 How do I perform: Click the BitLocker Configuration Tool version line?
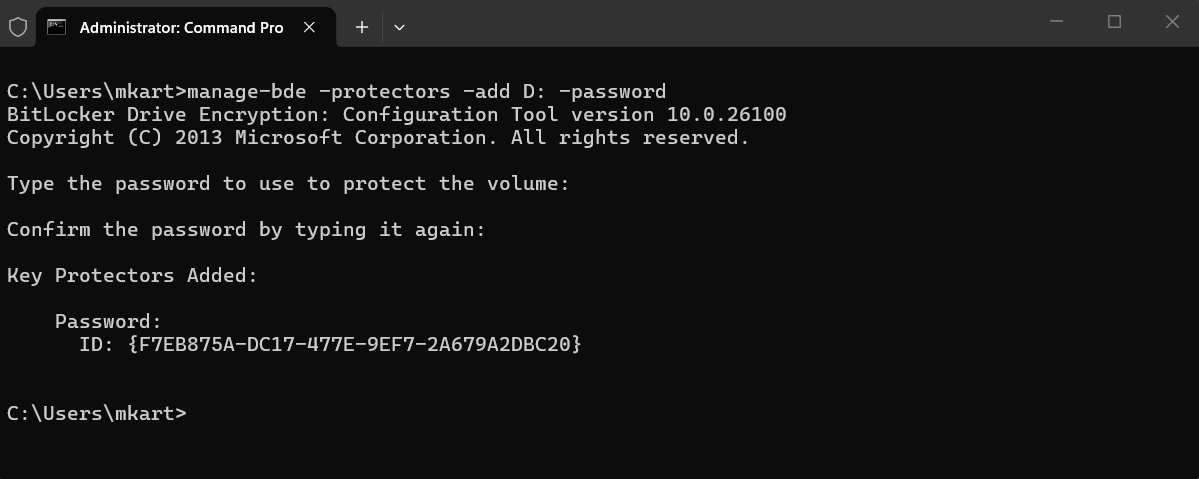pos(397,115)
